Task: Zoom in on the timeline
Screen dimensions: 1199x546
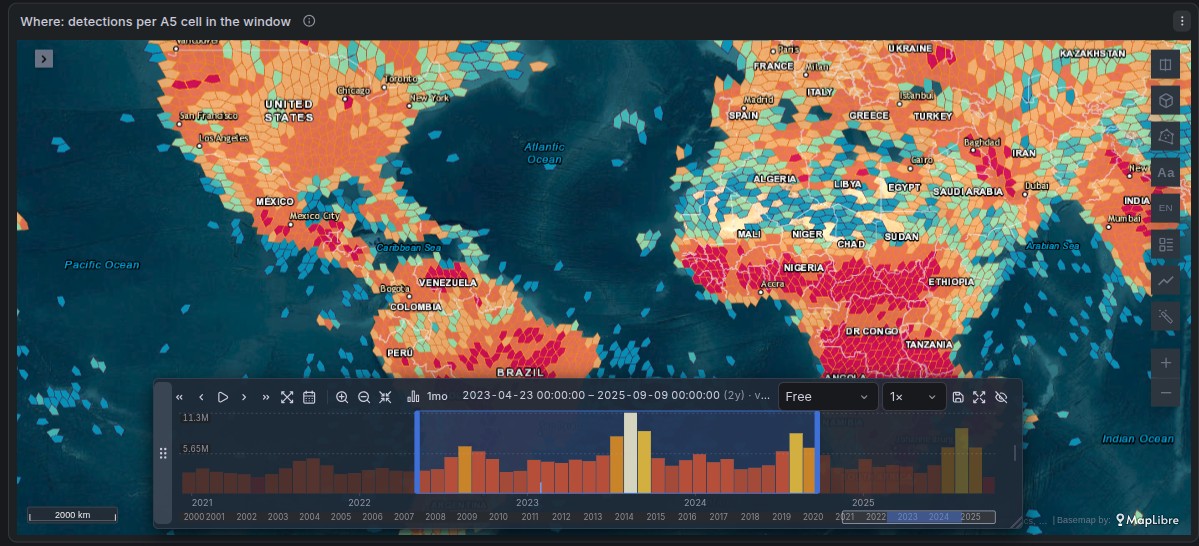Action: [x=342, y=397]
